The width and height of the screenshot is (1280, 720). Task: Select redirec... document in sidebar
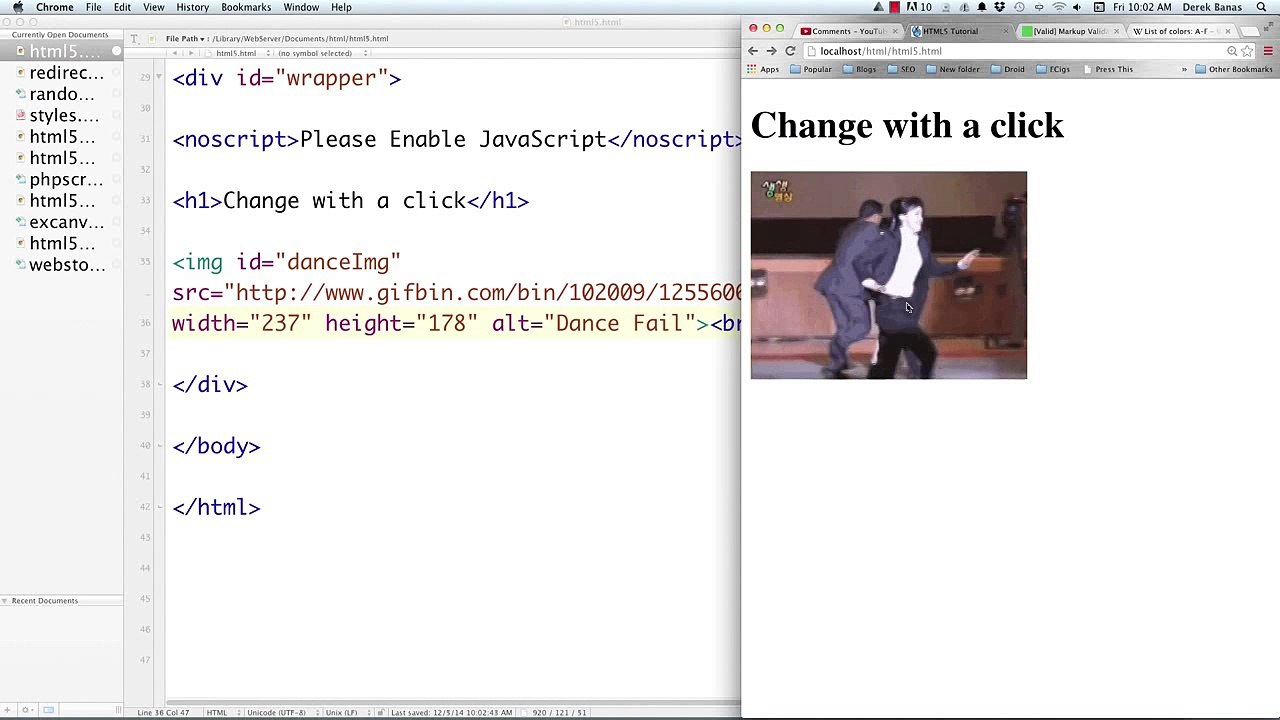[x=60, y=73]
